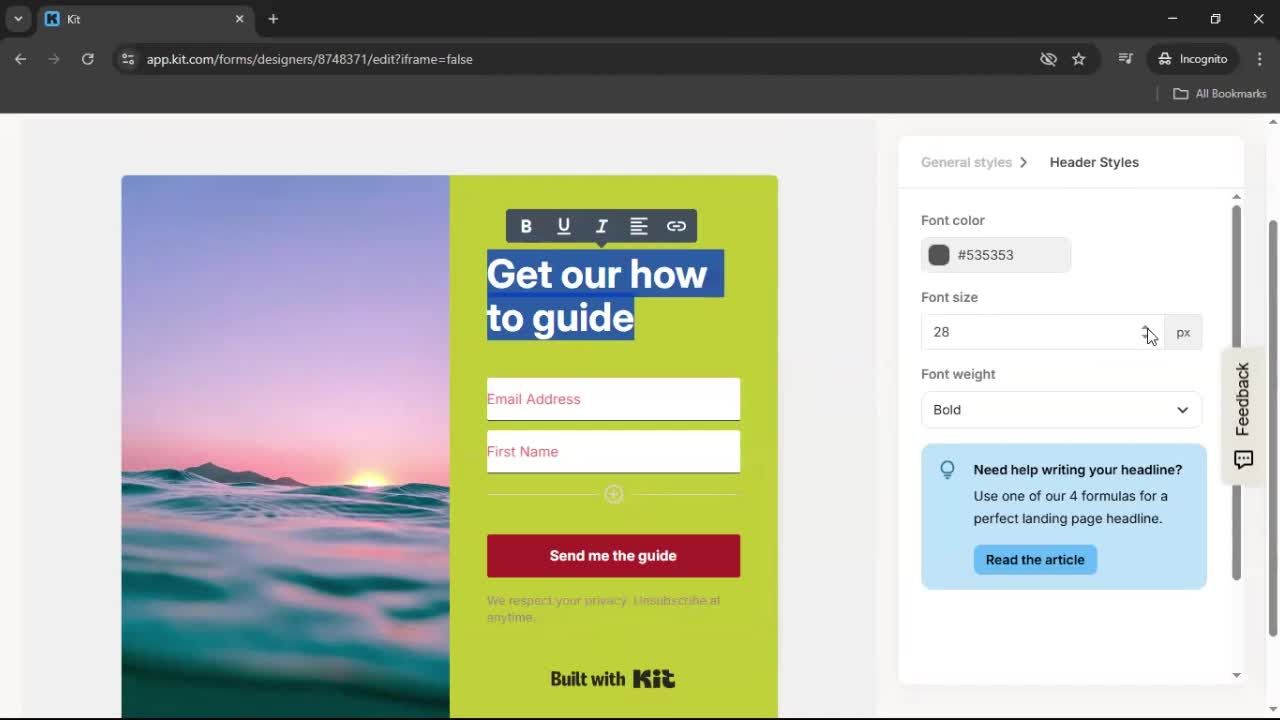Go back to General styles breadcrumb

coord(966,162)
